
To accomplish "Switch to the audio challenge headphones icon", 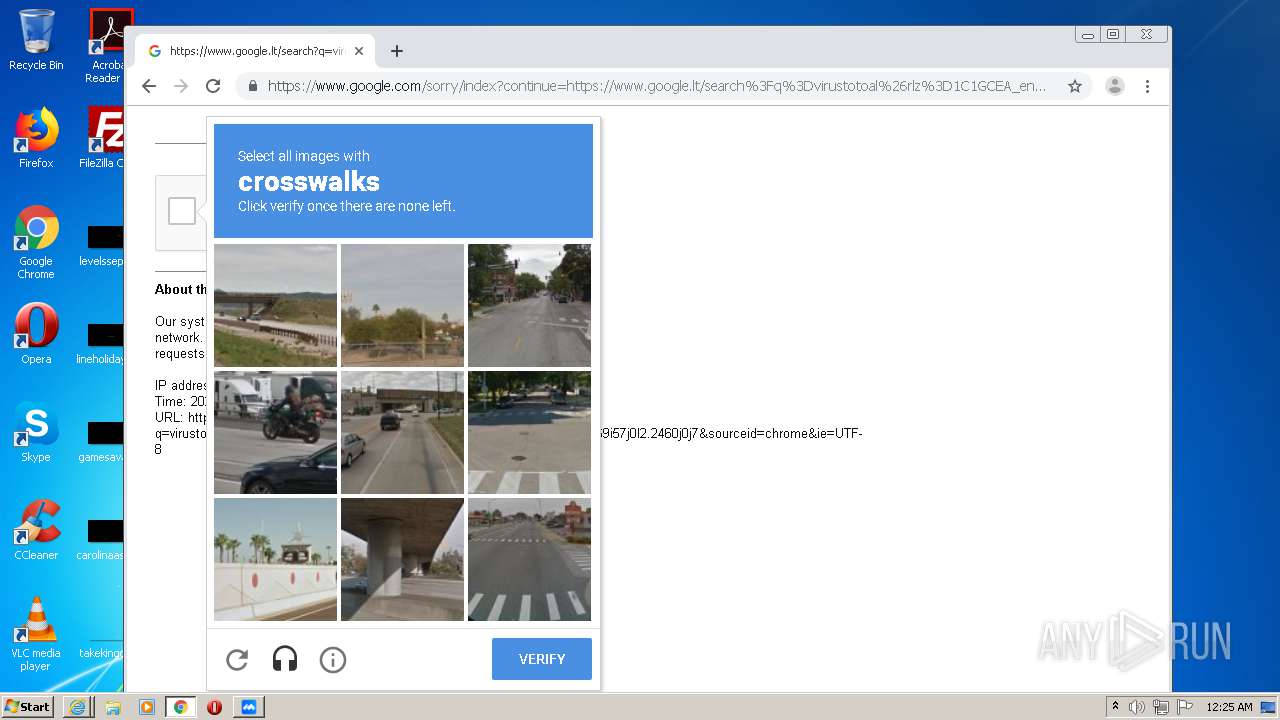I will pyautogui.click(x=285, y=659).
